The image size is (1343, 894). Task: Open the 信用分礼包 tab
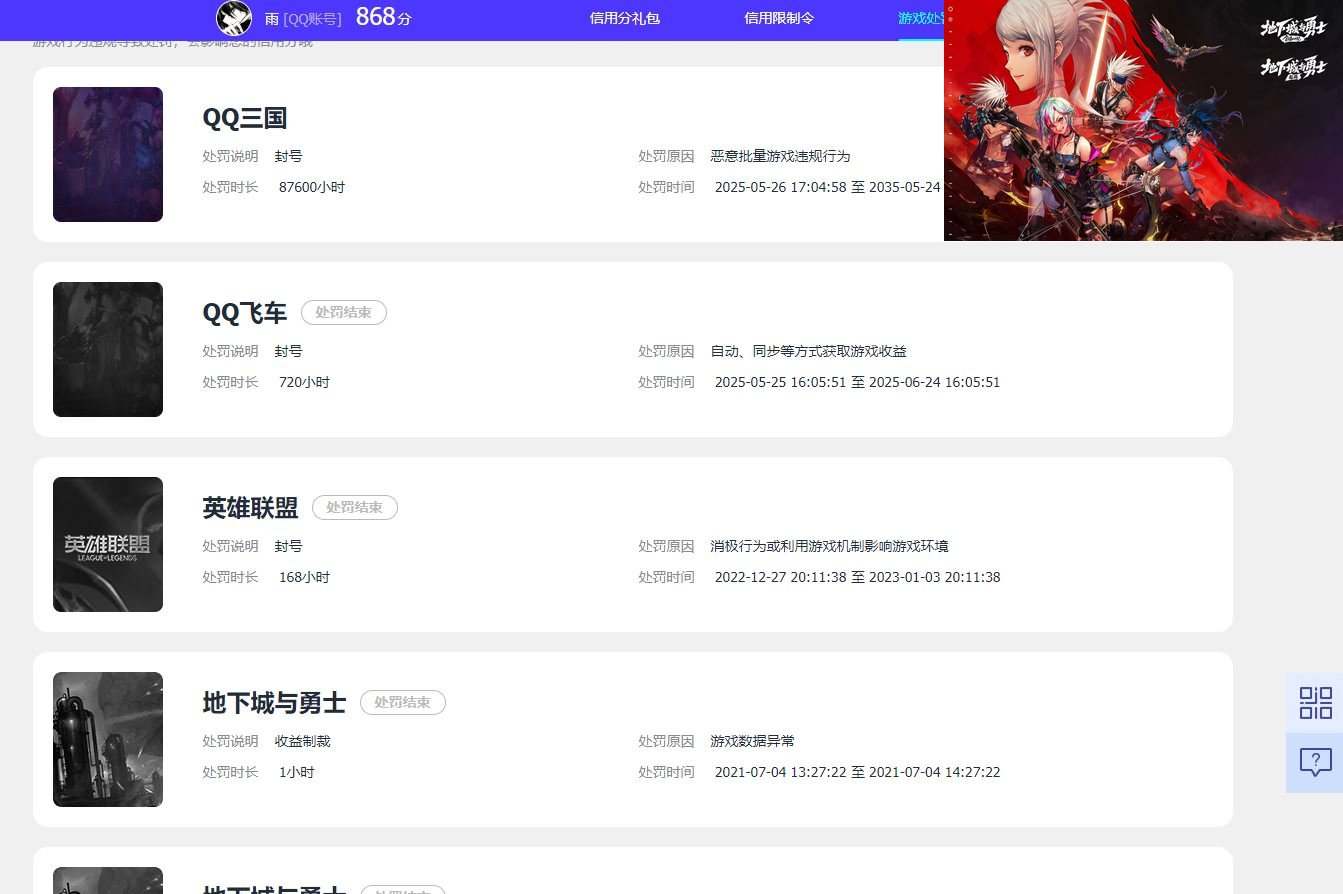pos(625,18)
